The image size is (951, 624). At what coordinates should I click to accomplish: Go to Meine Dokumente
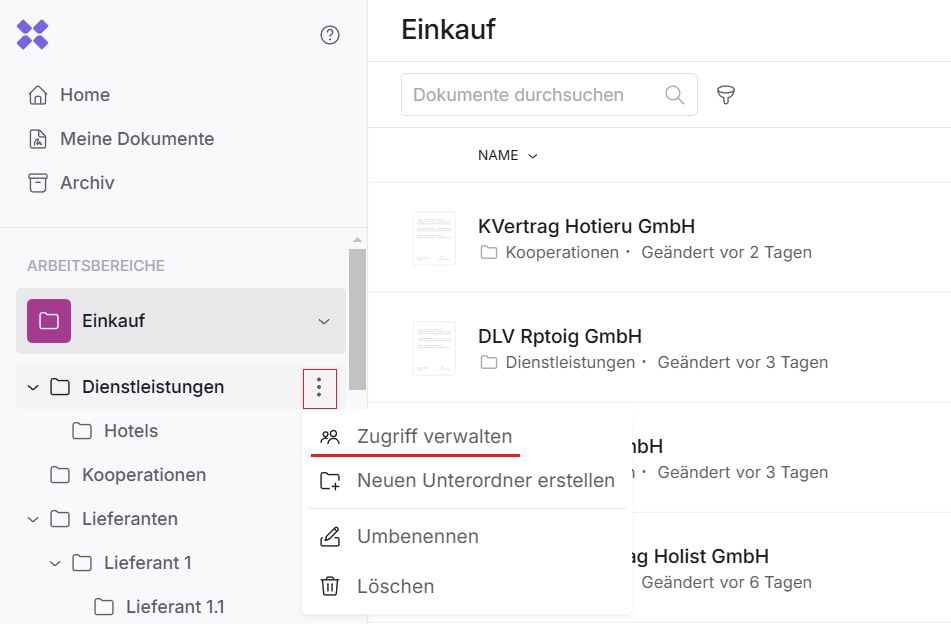136,139
